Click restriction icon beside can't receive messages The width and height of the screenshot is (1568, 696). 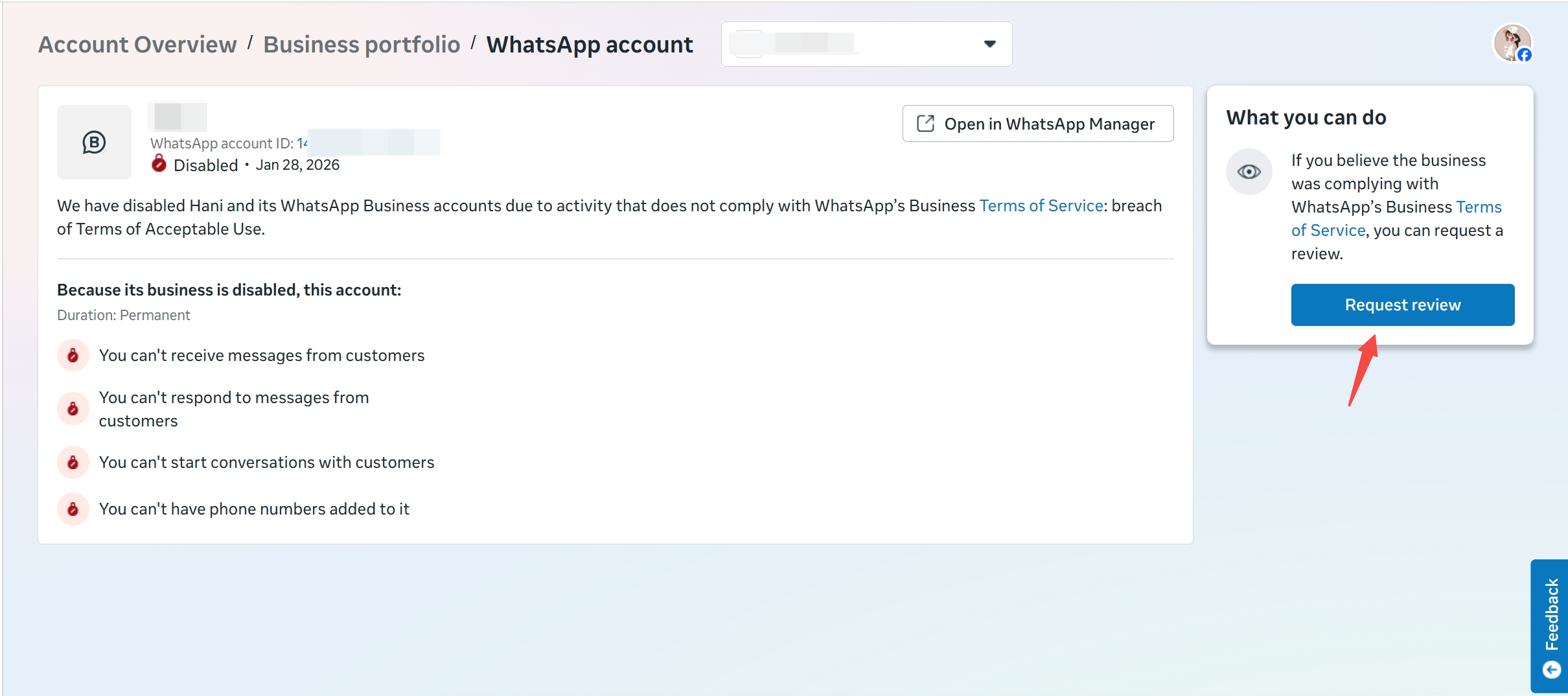pos(73,355)
